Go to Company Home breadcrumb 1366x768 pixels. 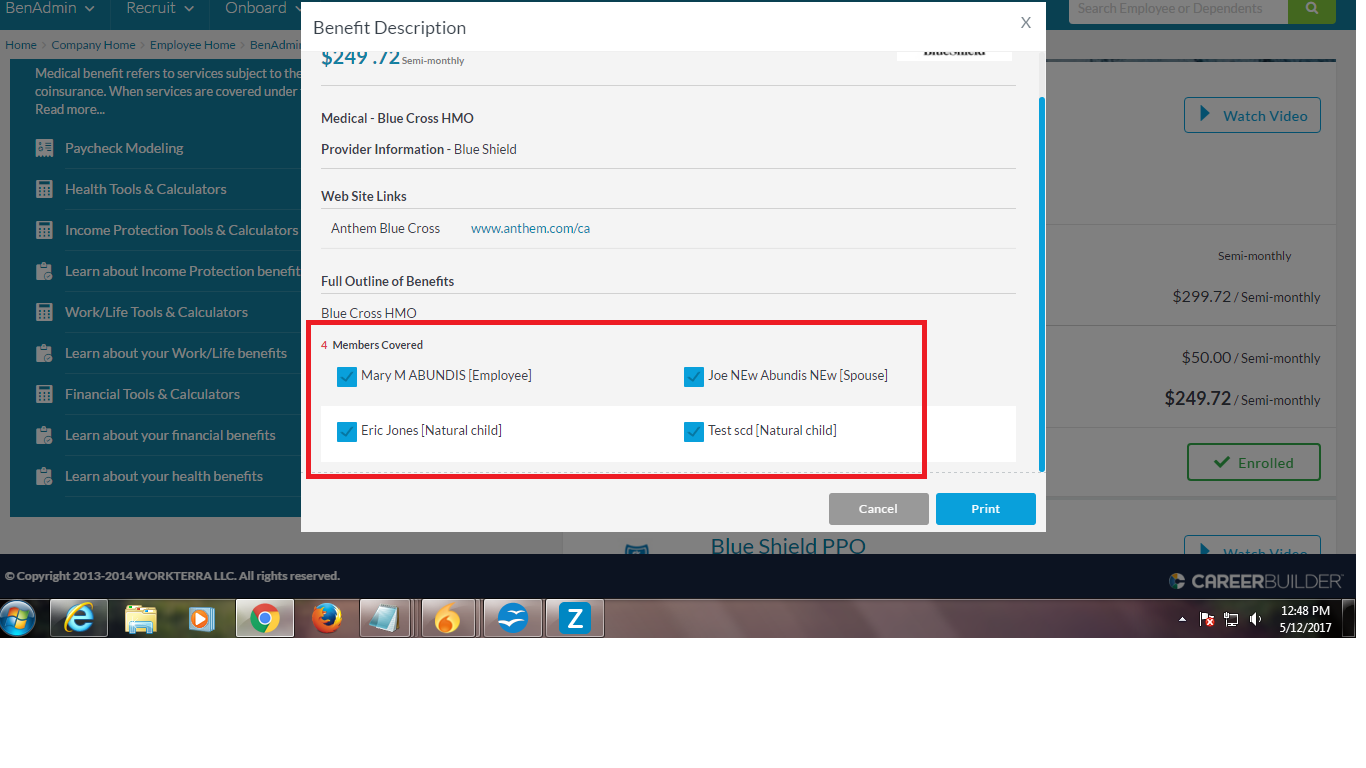click(x=93, y=45)
